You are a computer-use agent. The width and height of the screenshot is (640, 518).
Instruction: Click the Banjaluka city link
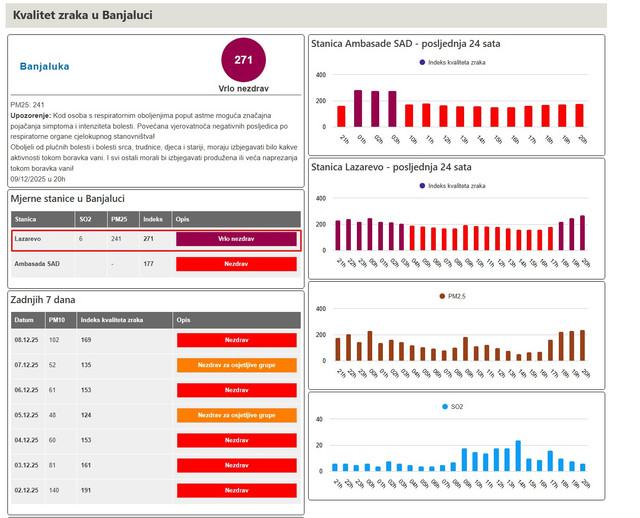click(44, 66)
